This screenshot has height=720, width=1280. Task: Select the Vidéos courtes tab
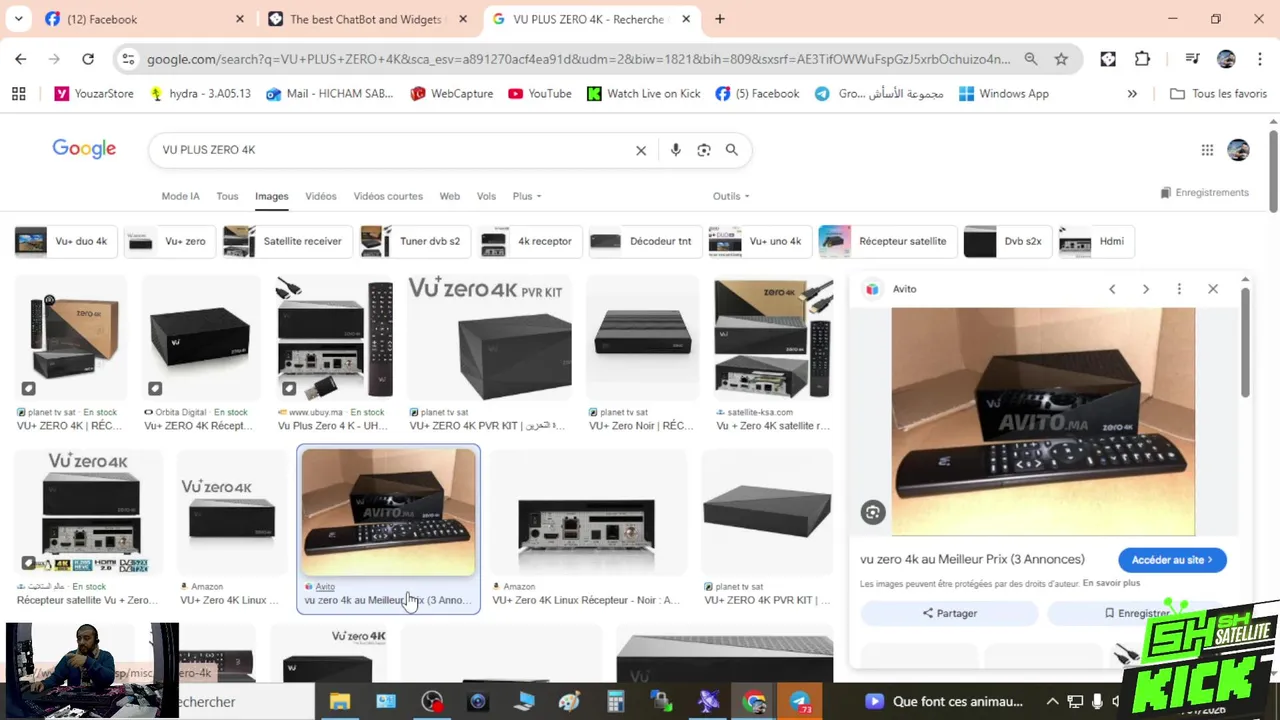388,196
